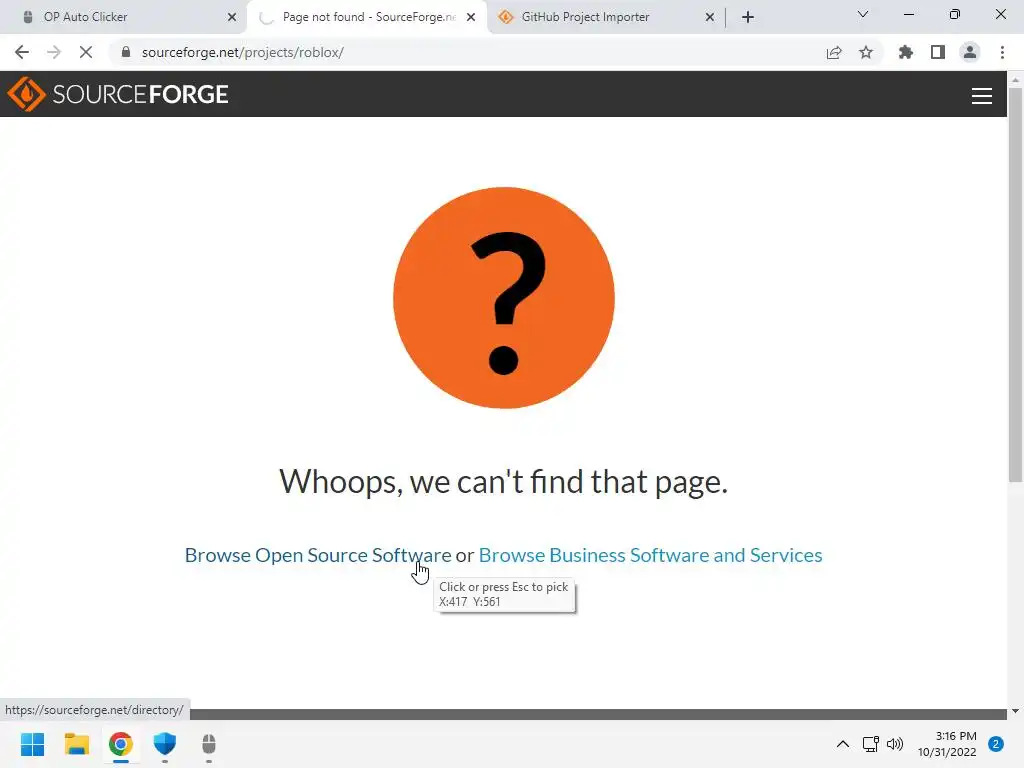Close the Page not found tab

click(471, 17)
